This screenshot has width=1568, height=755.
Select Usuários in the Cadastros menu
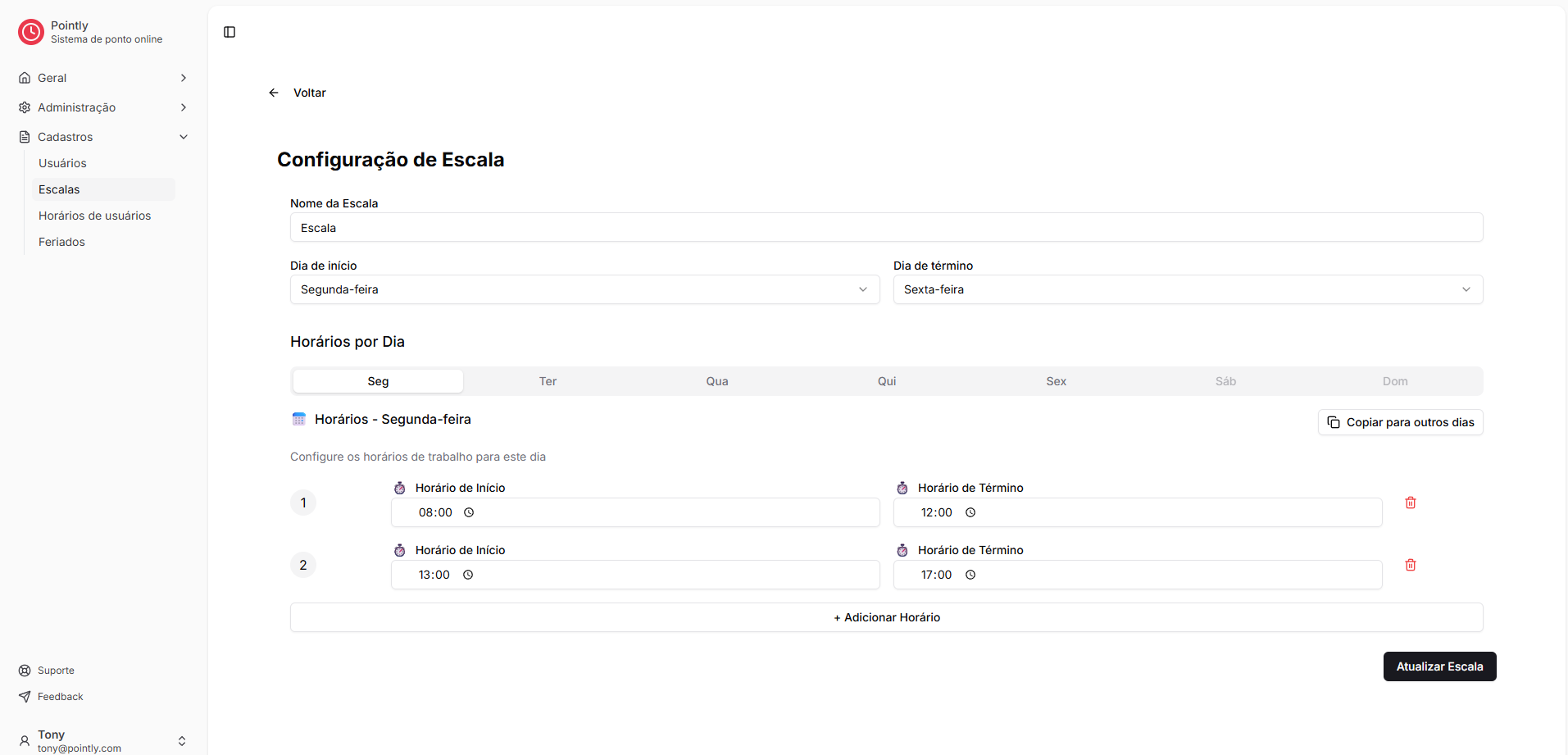pyautogui.click(x=62, y=162)
